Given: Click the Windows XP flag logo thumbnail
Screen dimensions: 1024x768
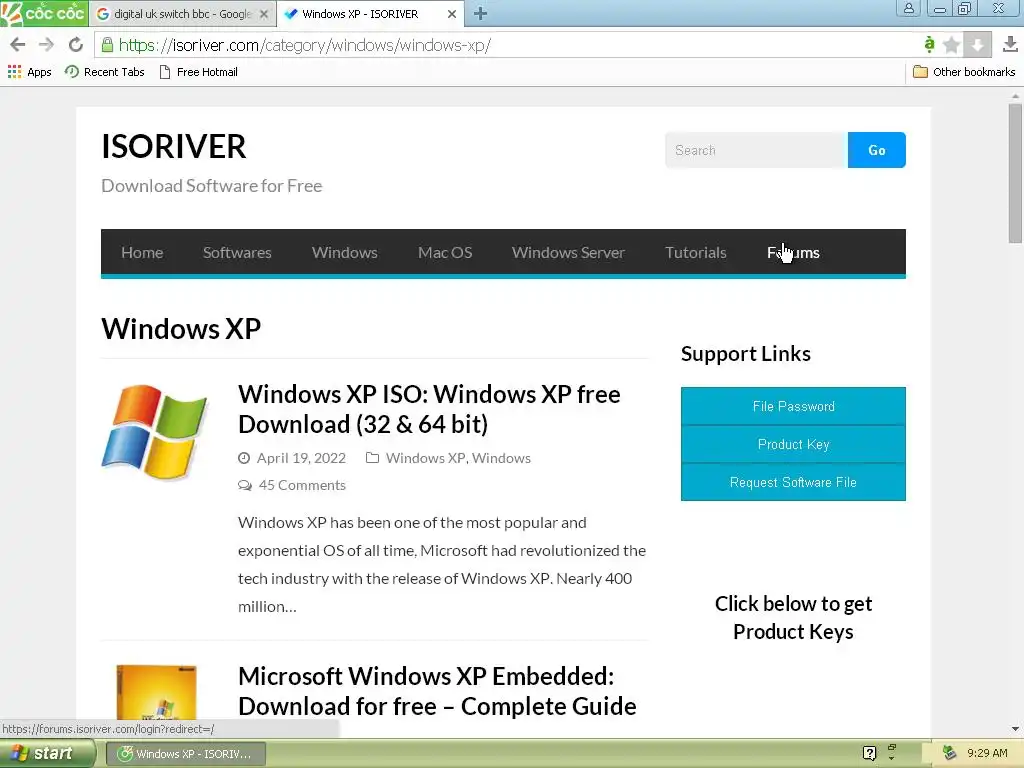Looking at the screenshot, I should tap(155, 431).
